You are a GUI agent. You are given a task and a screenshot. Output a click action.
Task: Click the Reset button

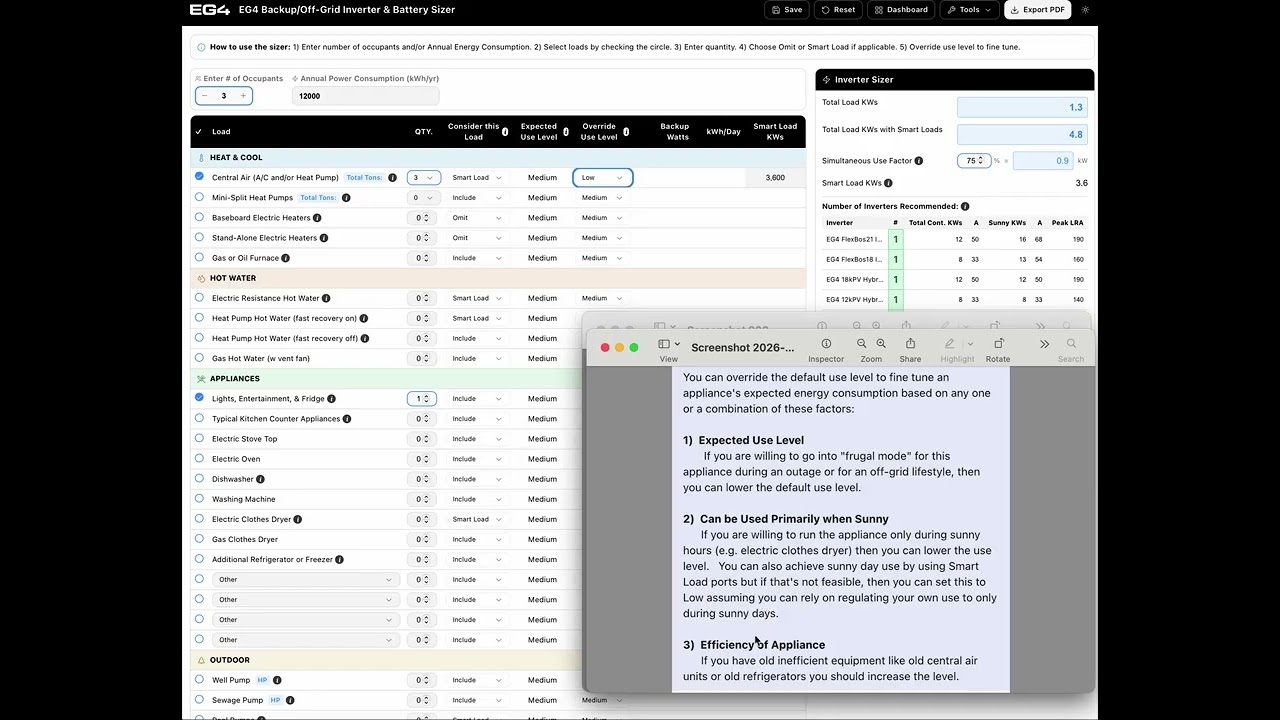[x=838, y=10]
